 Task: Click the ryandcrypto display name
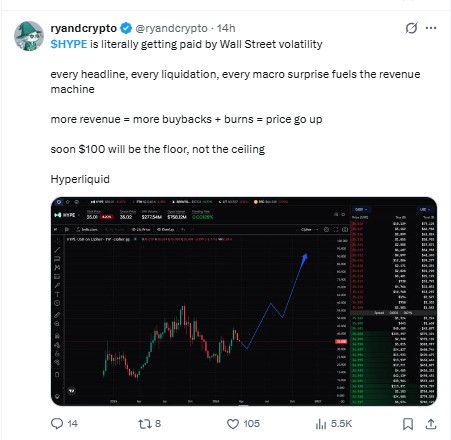84,28
